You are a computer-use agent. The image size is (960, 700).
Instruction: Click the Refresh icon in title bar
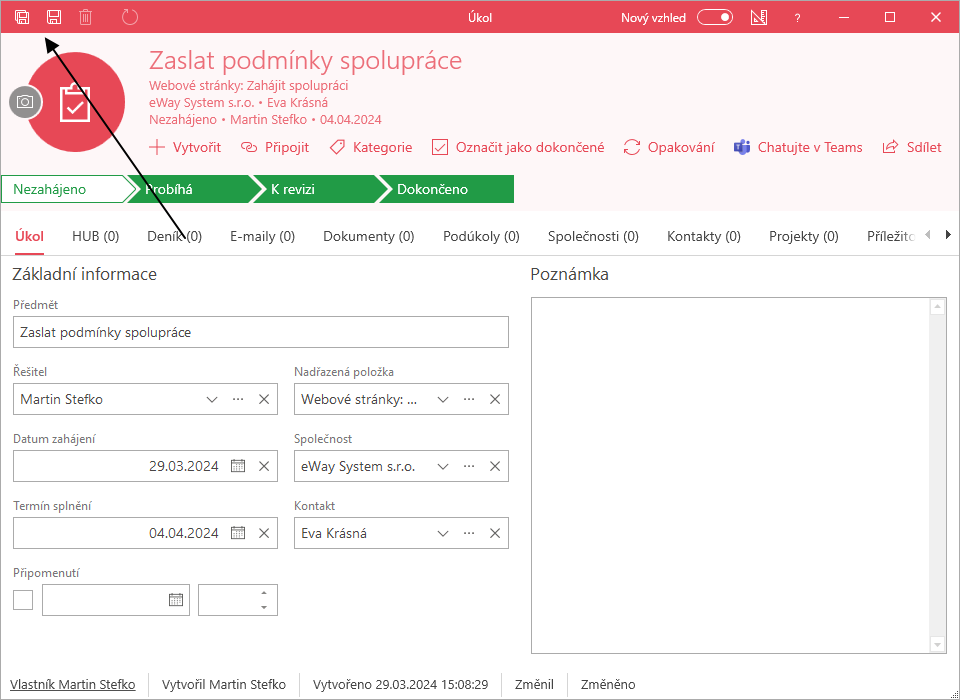130,17
